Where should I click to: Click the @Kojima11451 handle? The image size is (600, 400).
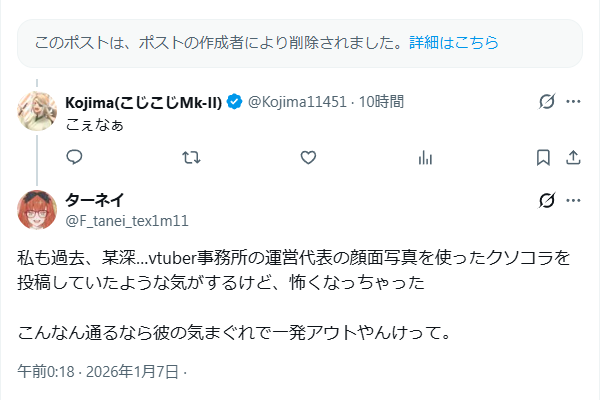tap(298, 101)
